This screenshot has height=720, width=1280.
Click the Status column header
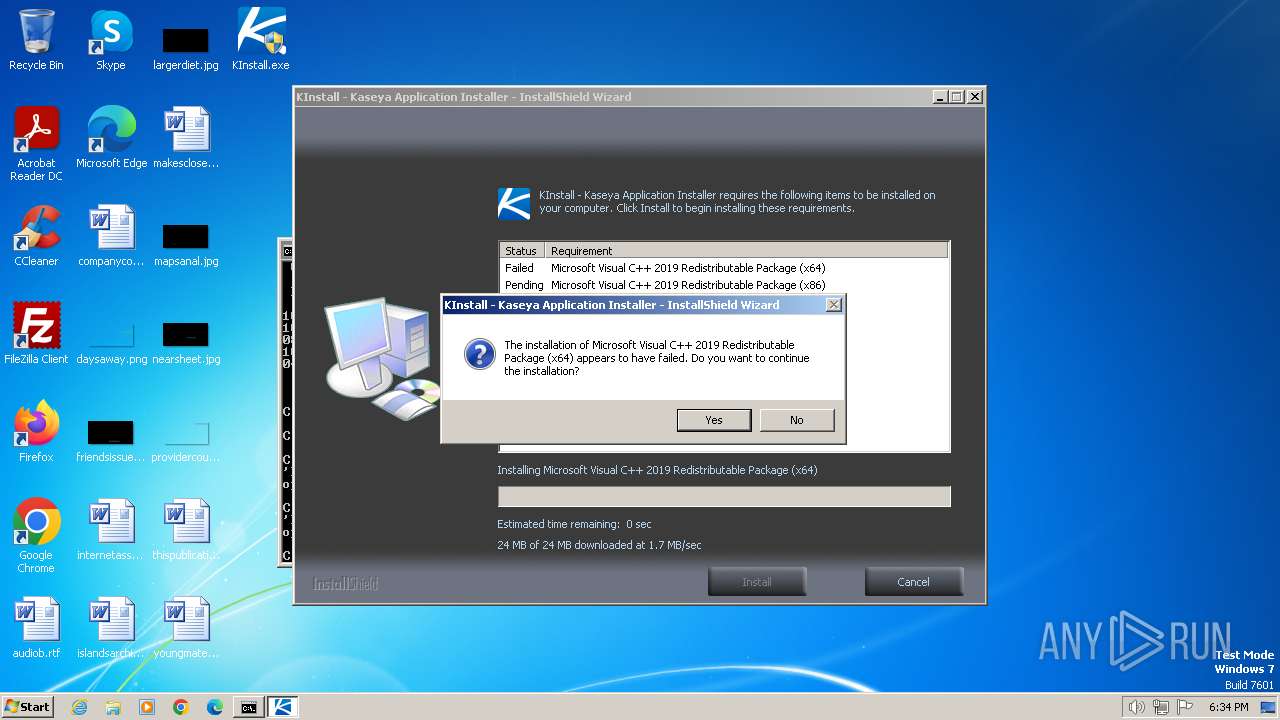point(522,251)
